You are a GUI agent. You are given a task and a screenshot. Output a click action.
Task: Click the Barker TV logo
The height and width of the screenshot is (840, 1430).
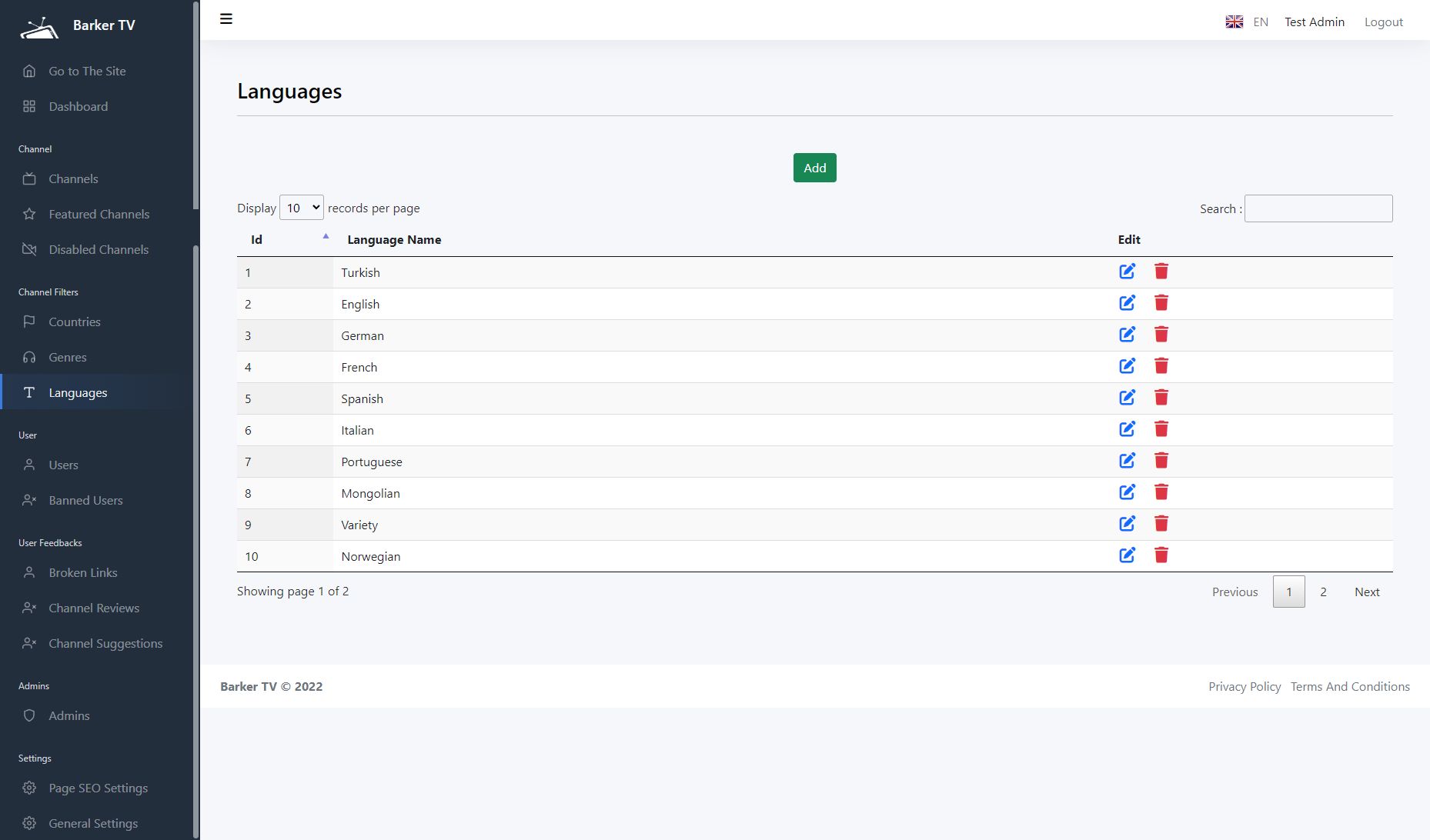coord(39,28)
